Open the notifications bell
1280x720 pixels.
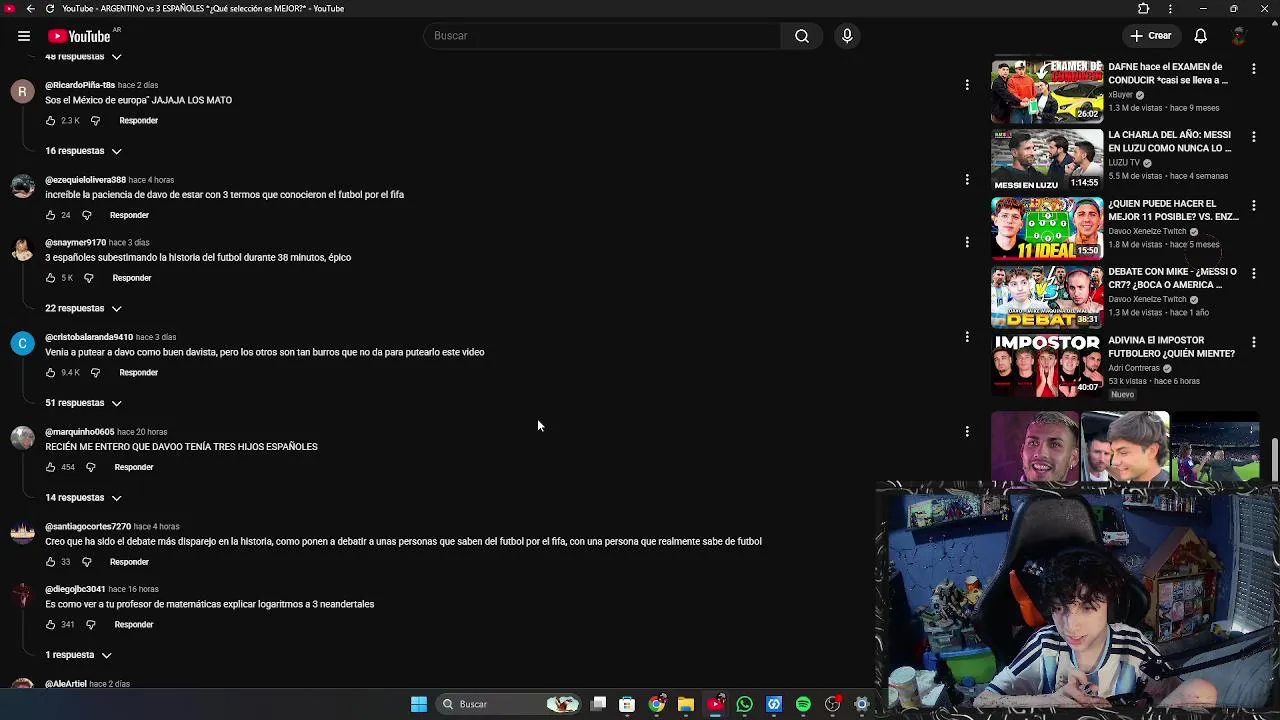[x=1200, y=36]
